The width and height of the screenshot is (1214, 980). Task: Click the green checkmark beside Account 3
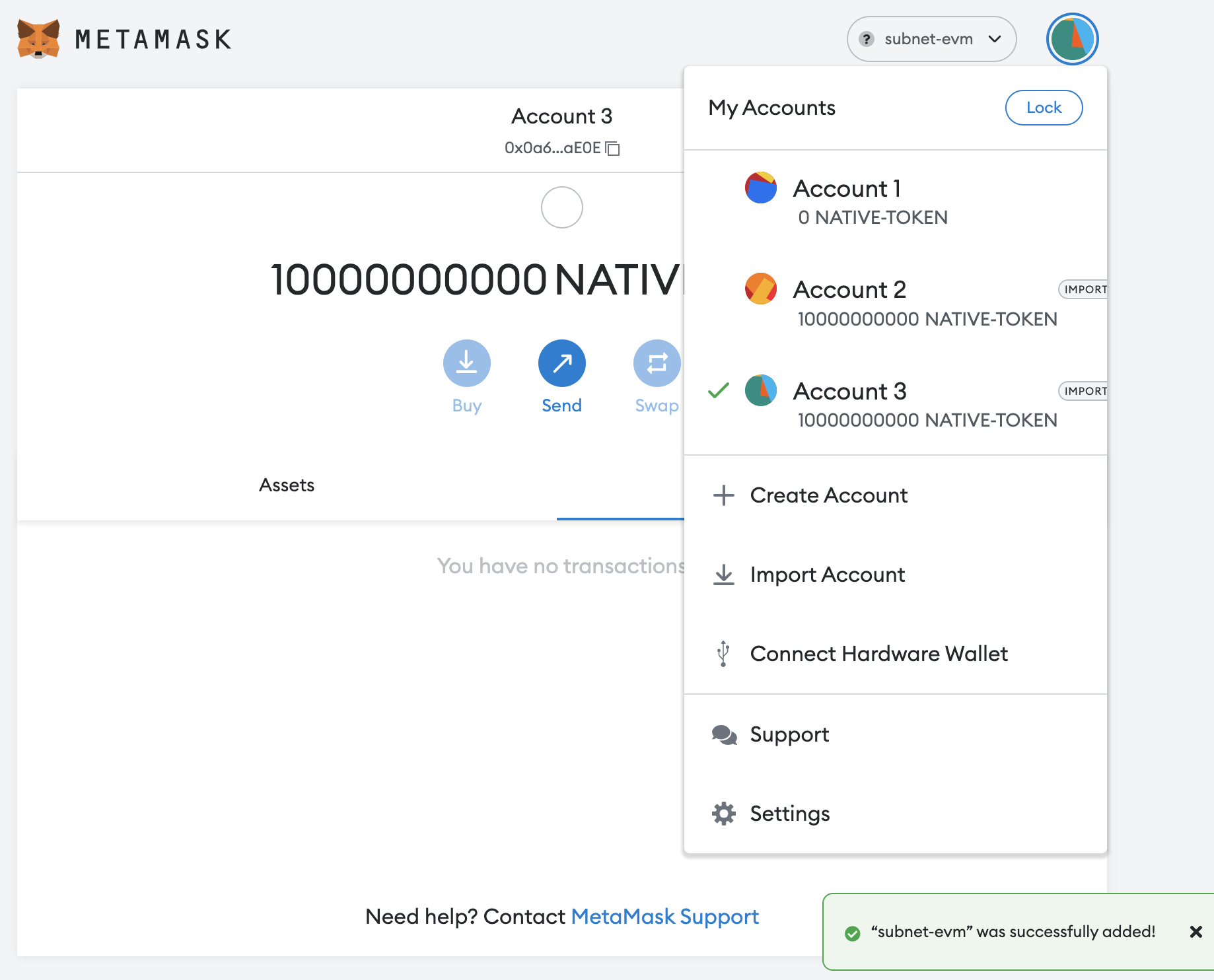tap(719, 390)
